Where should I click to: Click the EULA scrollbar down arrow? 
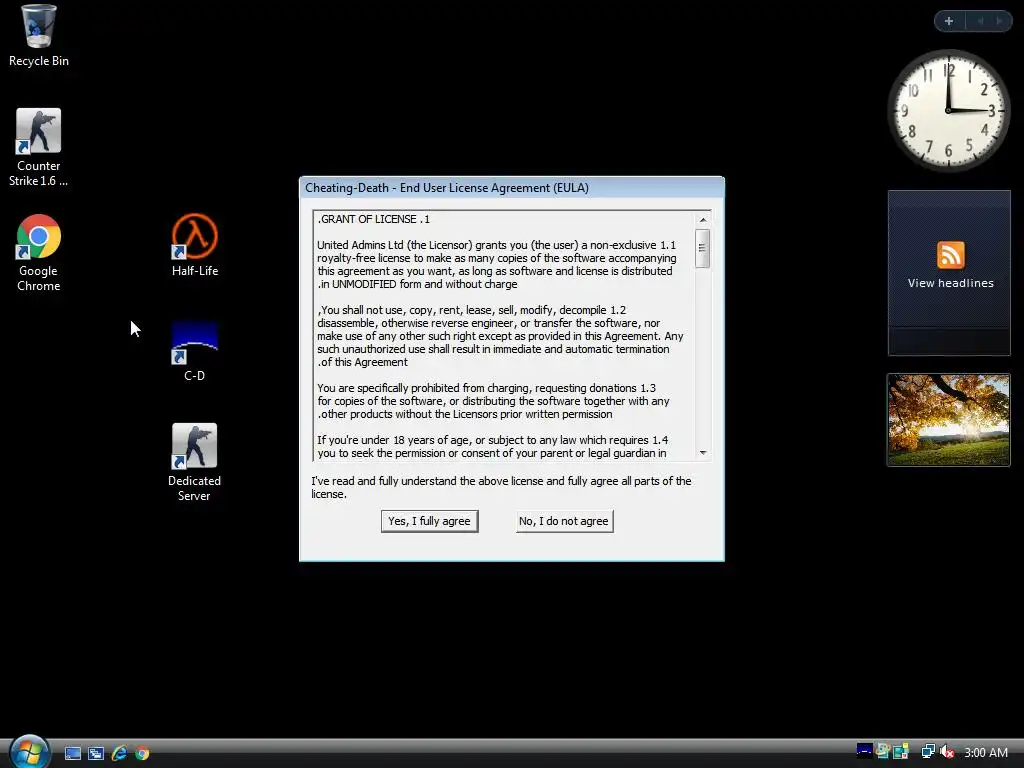click(x=703, y=453)
